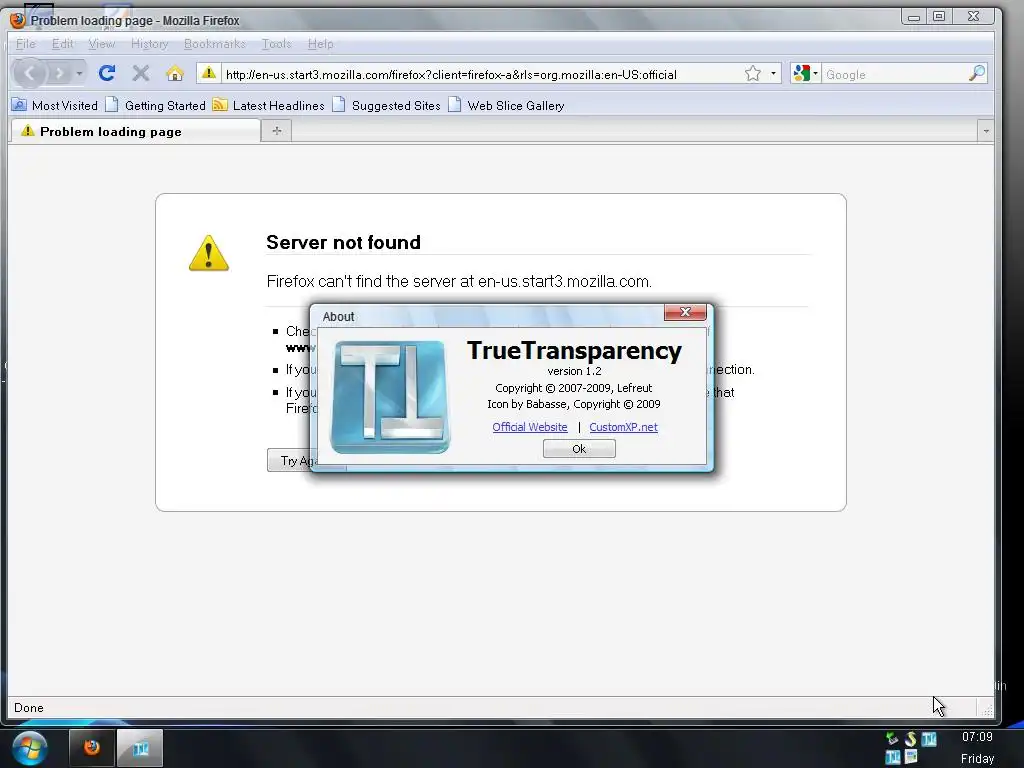Open the File menu
This screenshot has width=1024, height=768.
click(25, 44)
